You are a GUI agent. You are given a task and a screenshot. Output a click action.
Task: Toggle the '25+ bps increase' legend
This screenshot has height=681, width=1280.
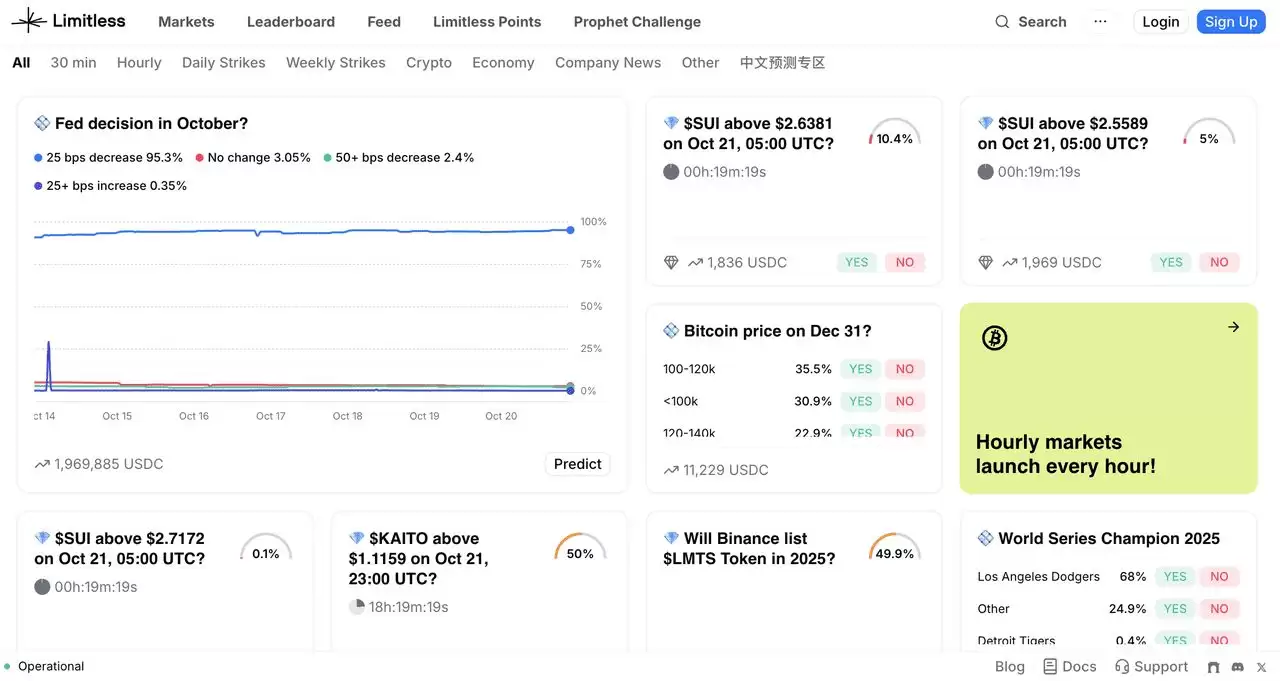pos(113,185)
